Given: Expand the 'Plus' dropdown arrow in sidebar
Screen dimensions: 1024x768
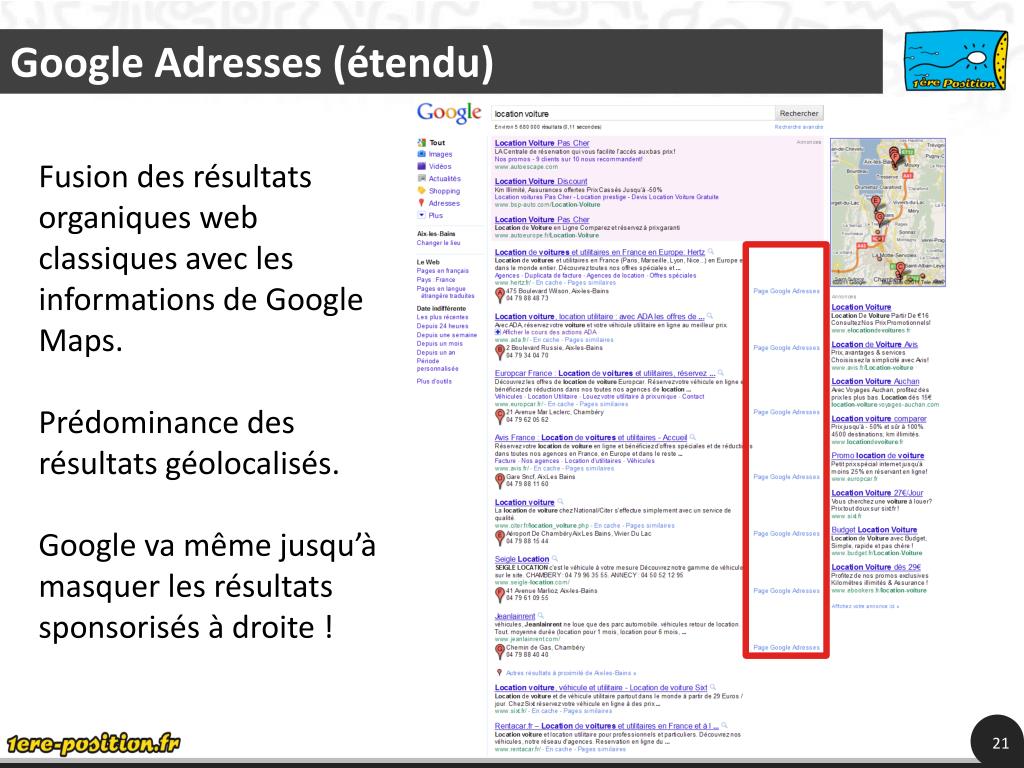Looking at the screenshot, I should pos(421,215).
